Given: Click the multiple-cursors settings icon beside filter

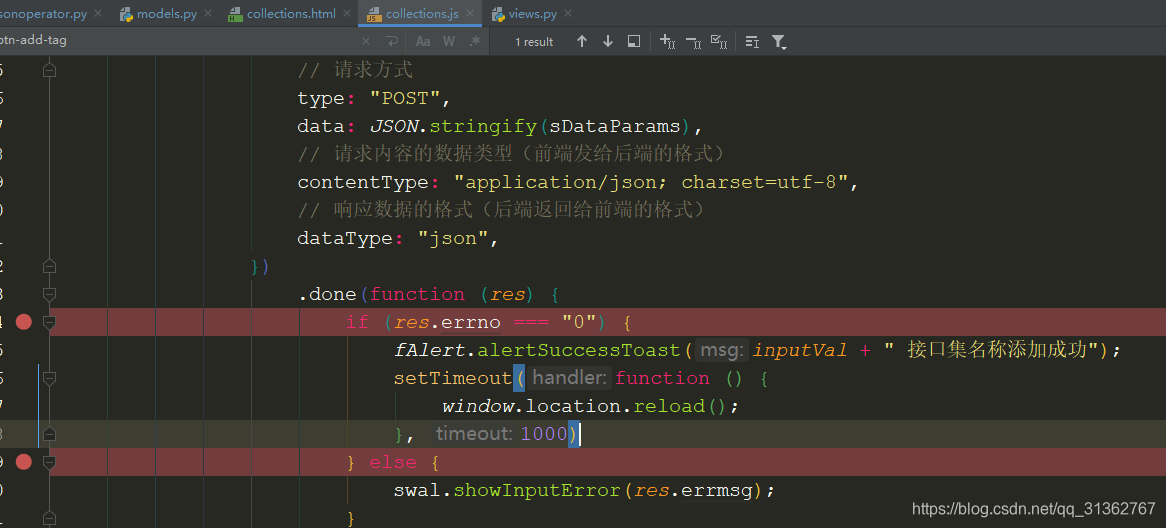Looking at the screenshot, I should coord(752,41).
